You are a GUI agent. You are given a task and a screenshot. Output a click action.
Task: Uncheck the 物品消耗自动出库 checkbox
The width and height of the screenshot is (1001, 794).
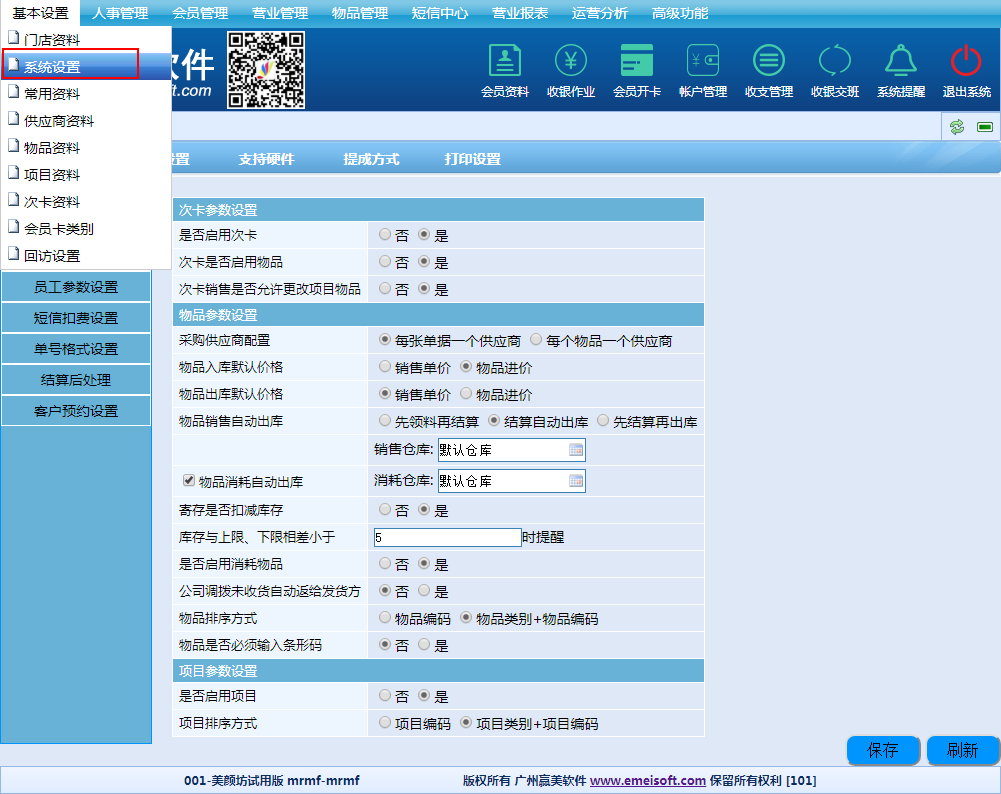pos(188,481)
